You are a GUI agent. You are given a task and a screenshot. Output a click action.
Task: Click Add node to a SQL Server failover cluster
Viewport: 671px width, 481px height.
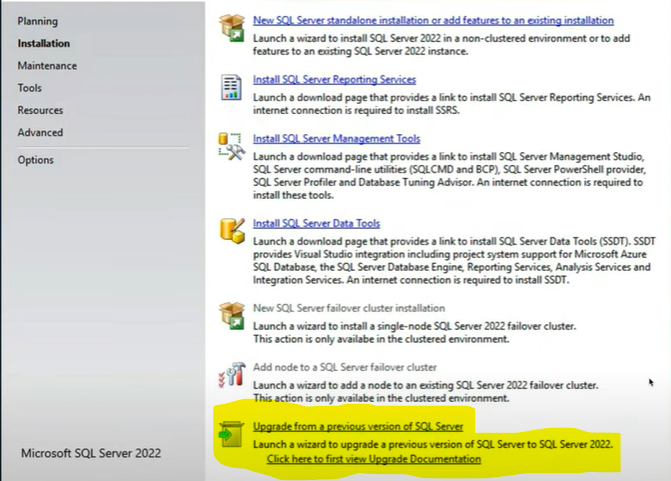(344, 367)
